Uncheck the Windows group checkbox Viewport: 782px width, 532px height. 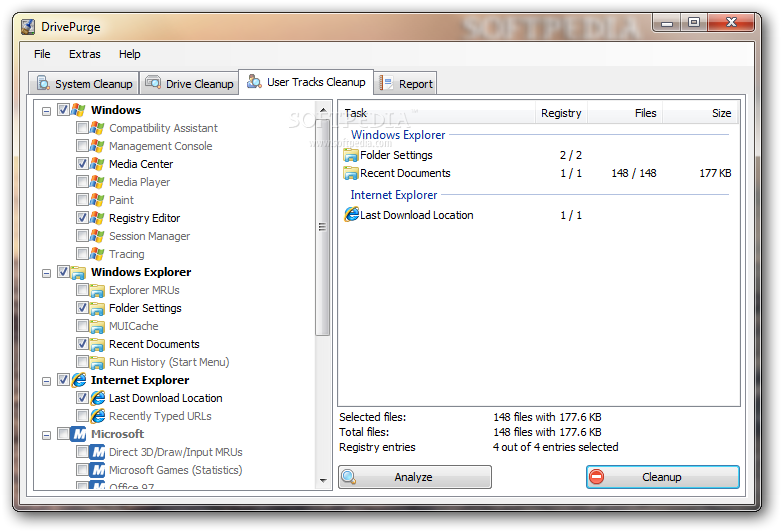pos(63,109)
